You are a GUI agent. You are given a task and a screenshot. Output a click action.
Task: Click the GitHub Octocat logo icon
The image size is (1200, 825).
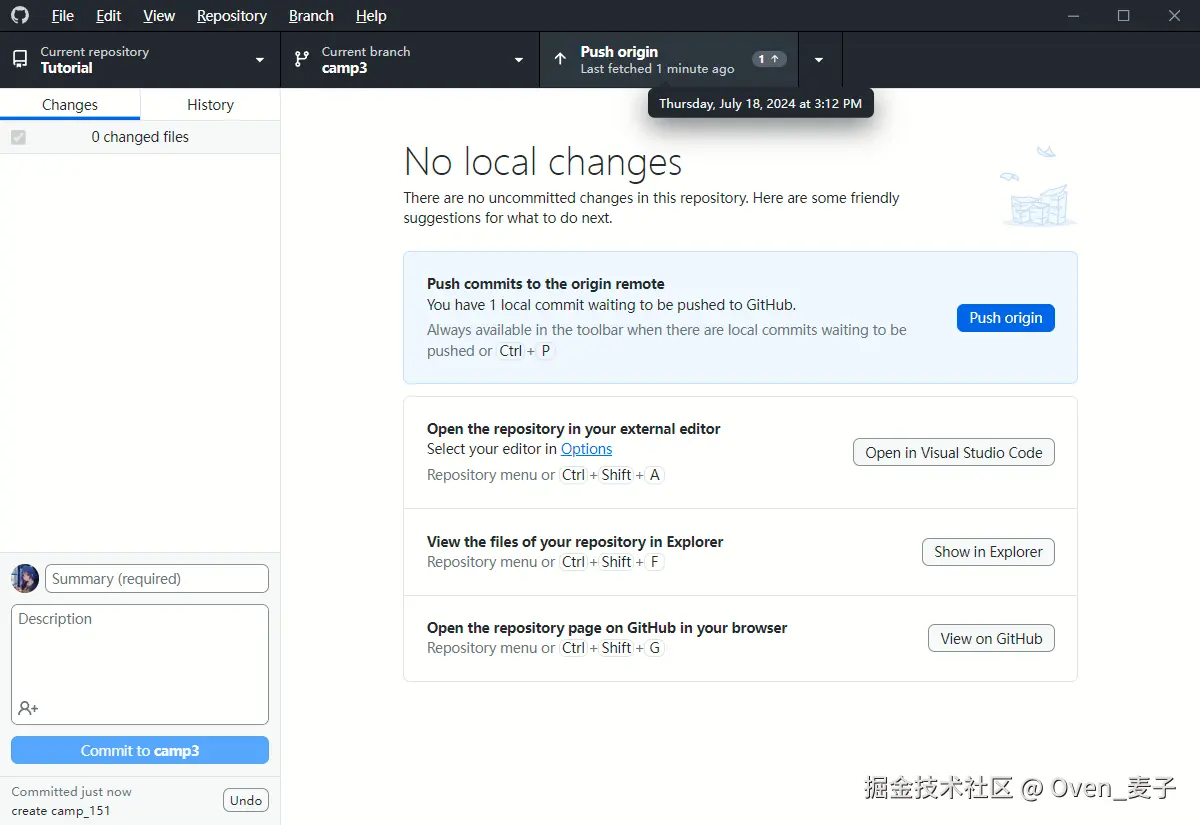(20, 16)
